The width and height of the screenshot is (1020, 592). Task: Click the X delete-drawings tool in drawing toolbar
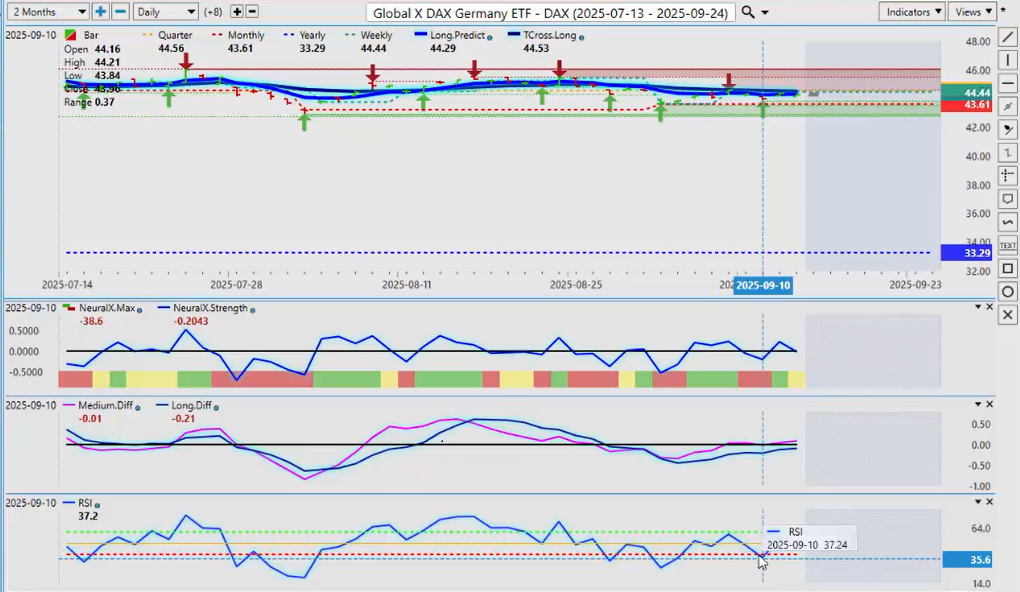tap(1008, 315)
